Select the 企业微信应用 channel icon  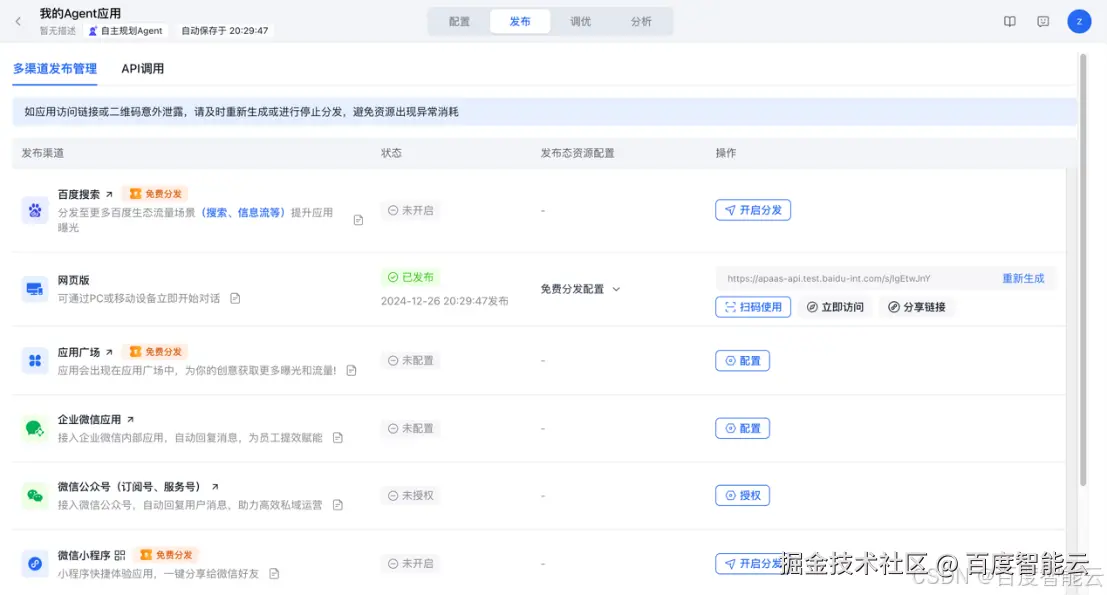31,428
